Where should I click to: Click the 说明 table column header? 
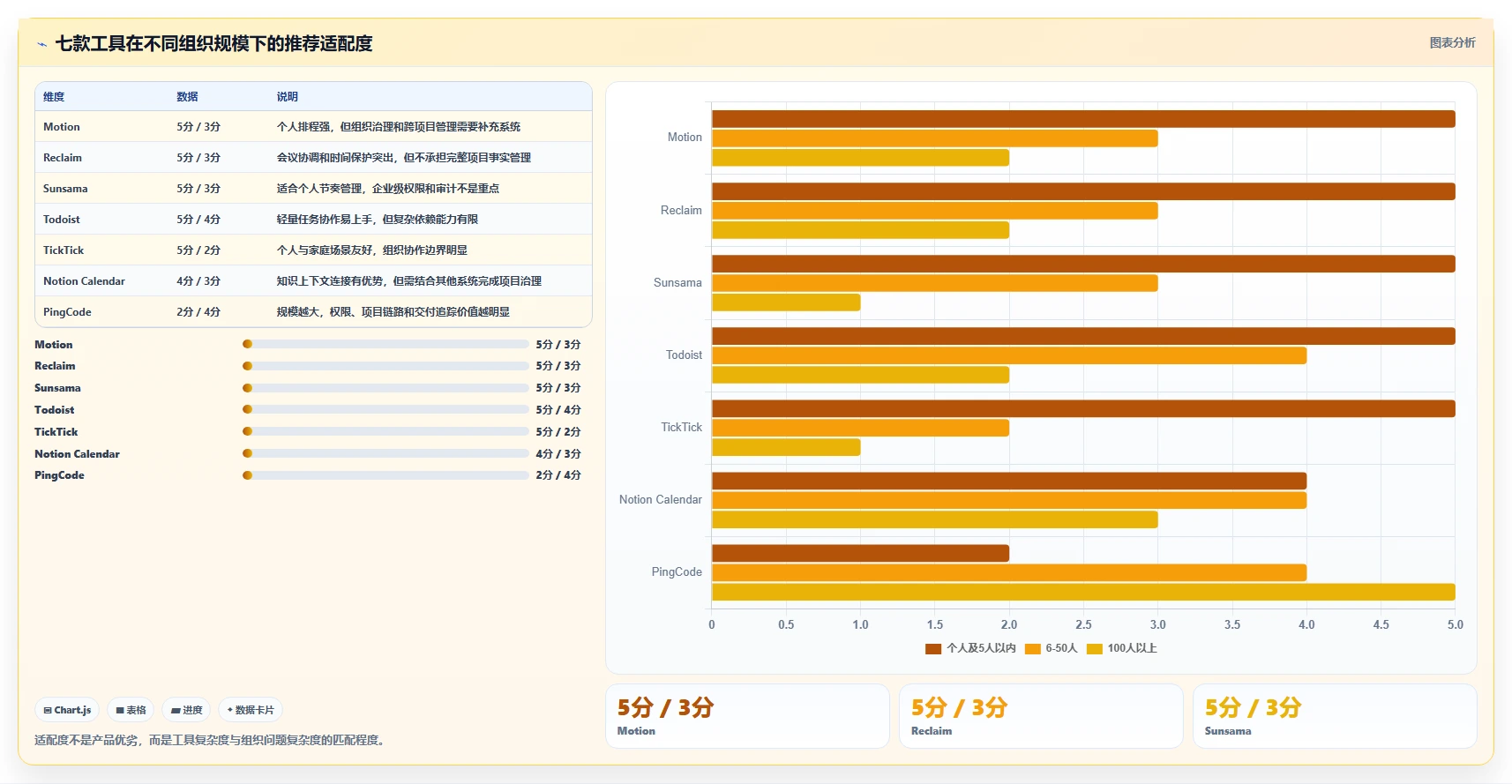click(288, 97)
